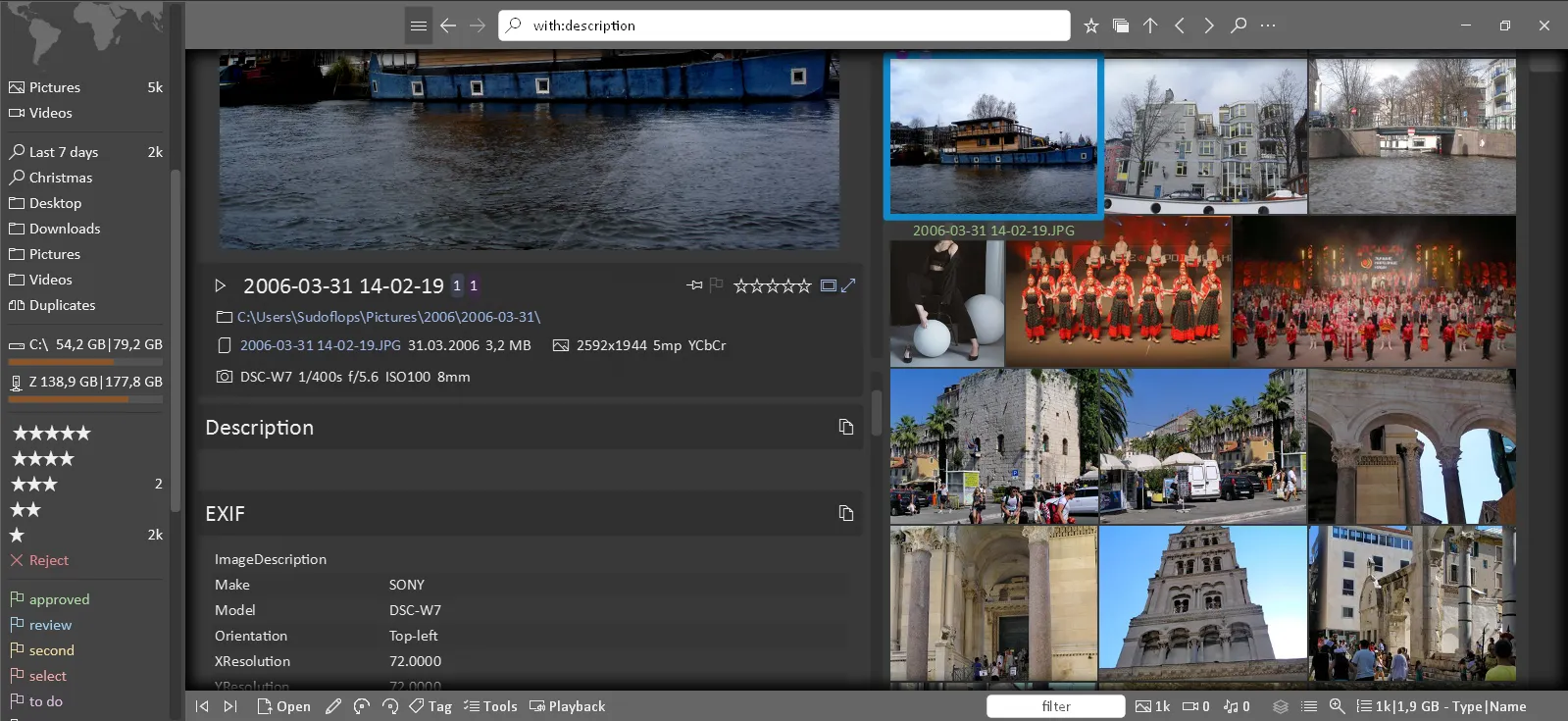Viewport: 1568px width, 721px height.
Task: Toggle the video count filter in status bar
Action: [1195, 706]
